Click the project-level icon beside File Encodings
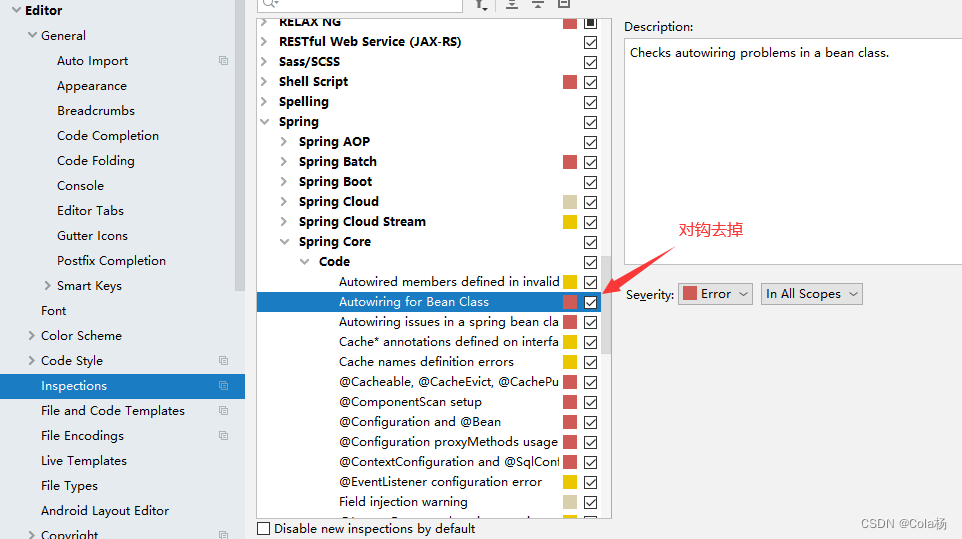The height and width of the screenshot is (539, 962). coord(223,435)
